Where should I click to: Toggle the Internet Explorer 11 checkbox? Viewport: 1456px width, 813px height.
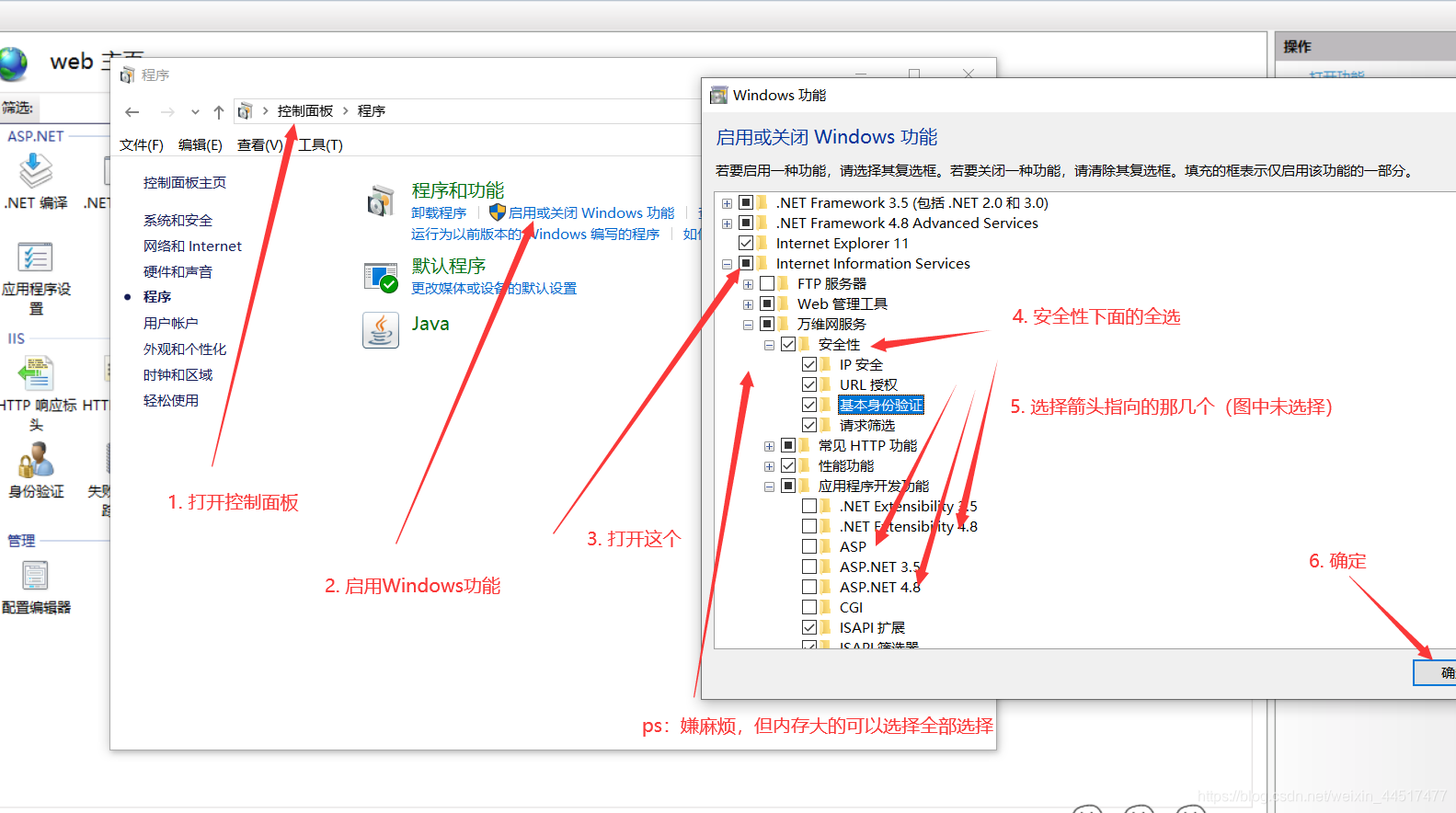tap(747, 243)
